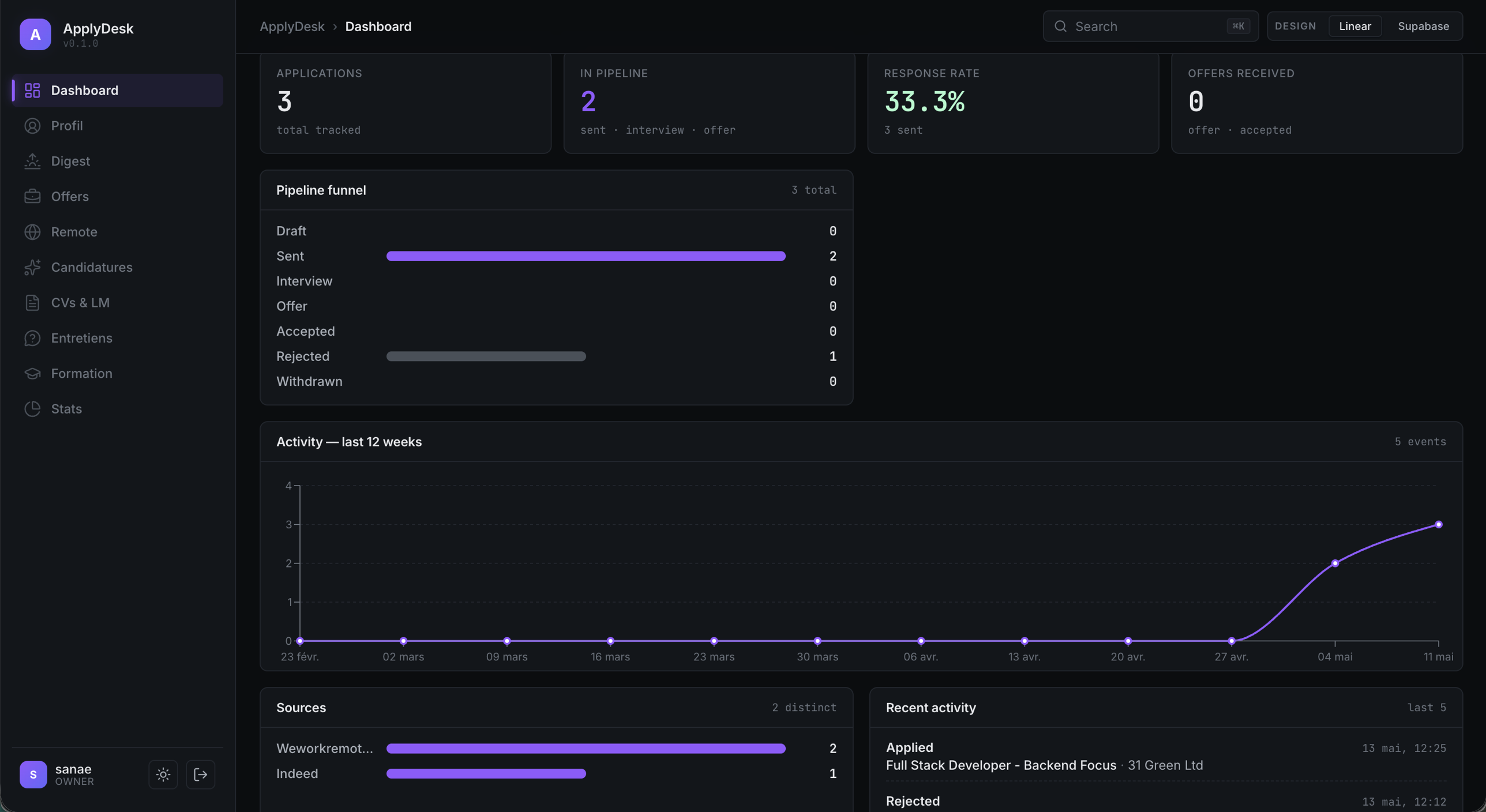
Task: Click the Response Rate 33.3% card
Action: 1013,104
